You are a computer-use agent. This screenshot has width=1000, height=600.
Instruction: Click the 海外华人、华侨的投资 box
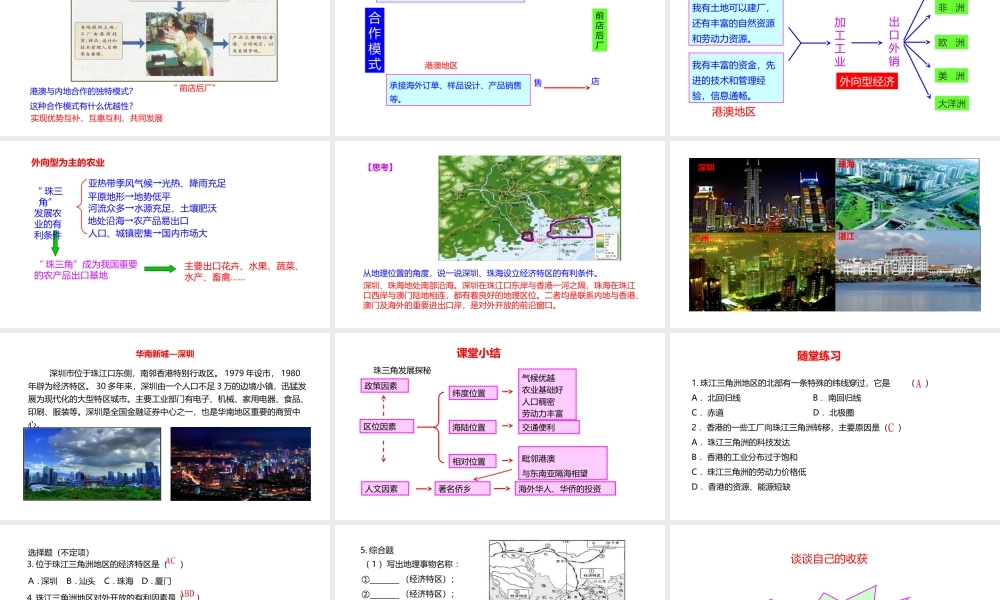pos(565,488)
